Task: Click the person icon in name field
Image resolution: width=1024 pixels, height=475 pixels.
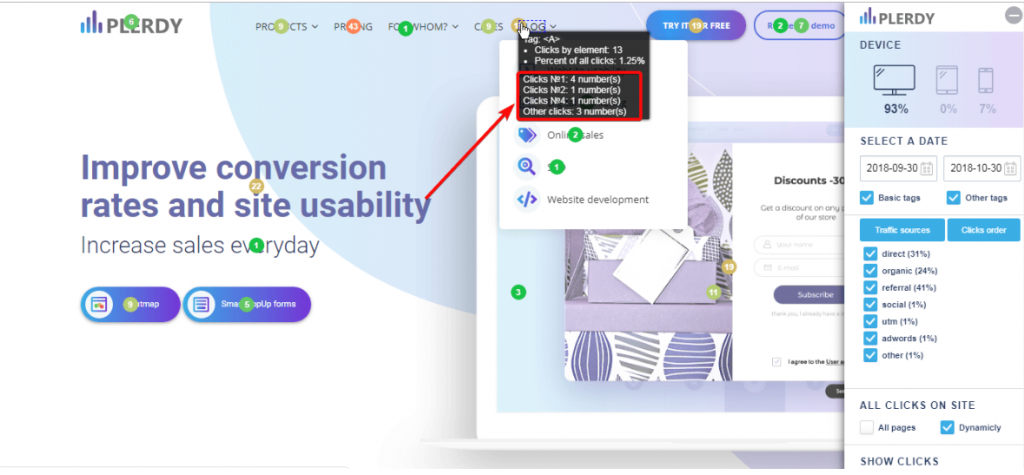Action: 767,244
